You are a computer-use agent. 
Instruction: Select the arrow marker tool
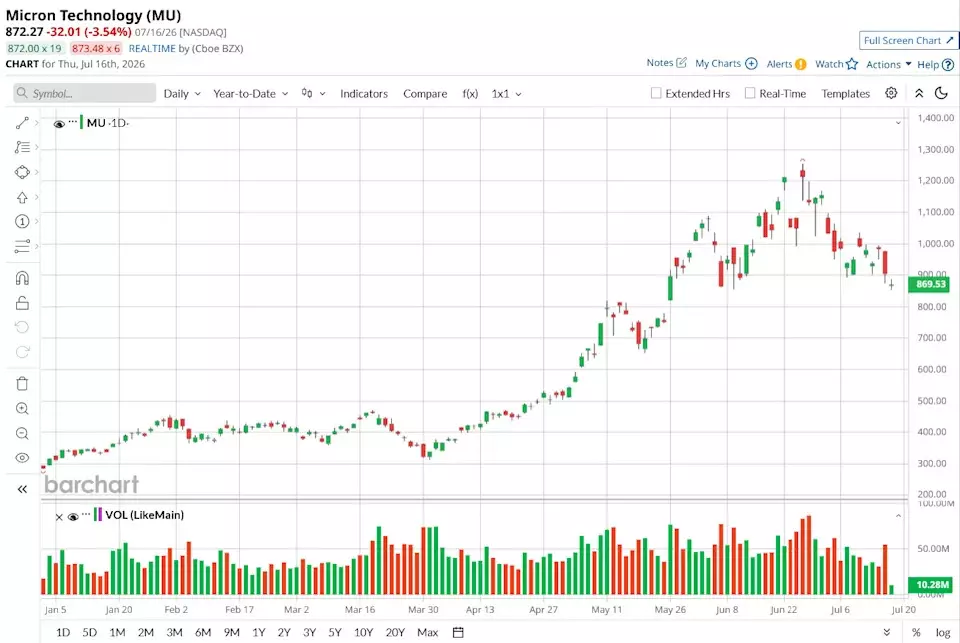coord(22,197)
